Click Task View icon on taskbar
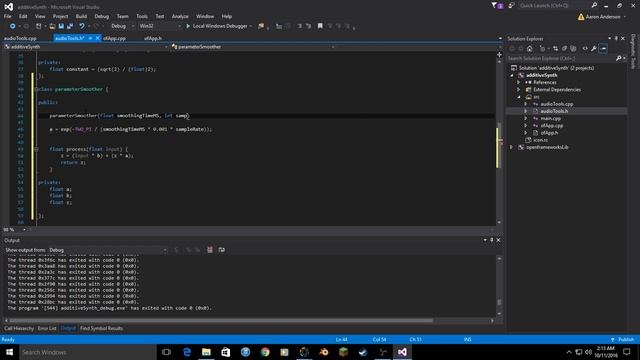This screenshot has width=640, height=360. (x=166, y=352)
